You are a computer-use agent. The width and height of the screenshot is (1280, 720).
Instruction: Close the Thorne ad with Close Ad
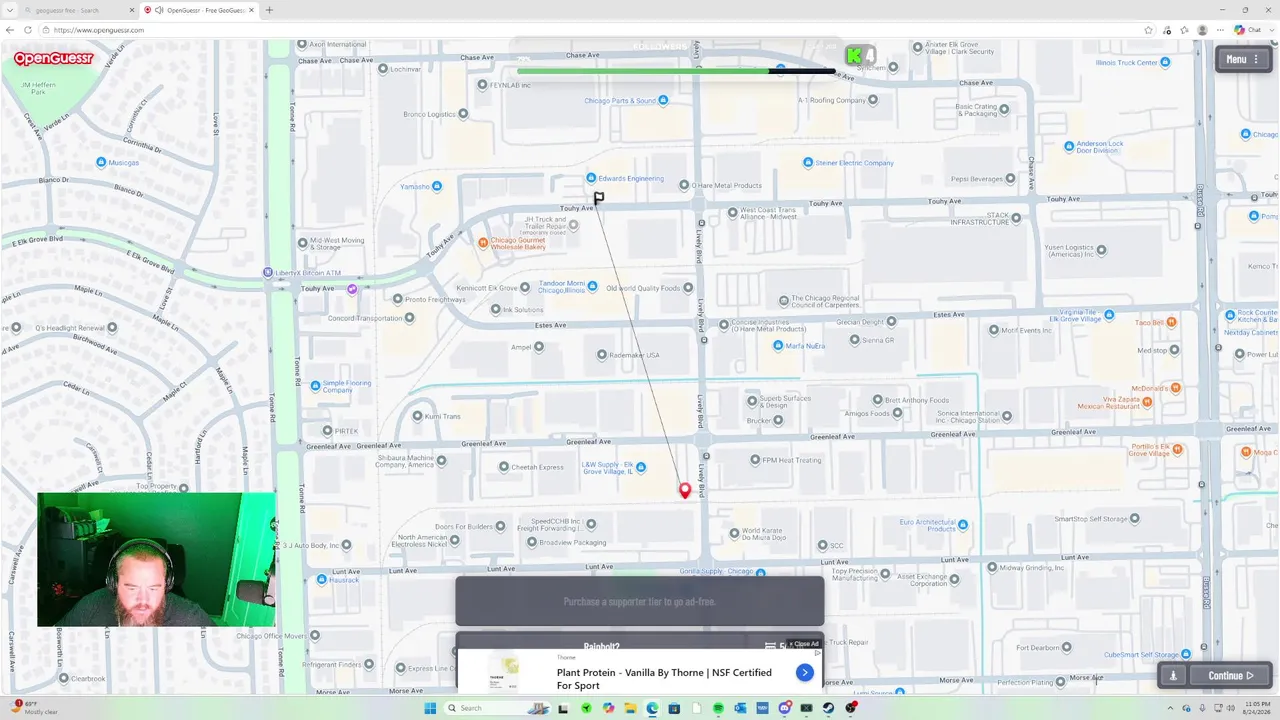click(803, 644)
